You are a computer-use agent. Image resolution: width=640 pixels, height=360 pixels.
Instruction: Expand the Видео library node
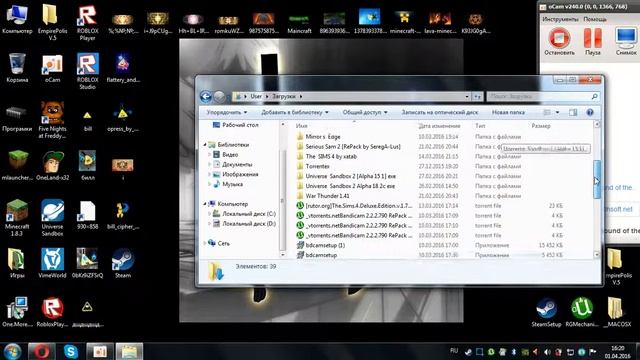210,155
